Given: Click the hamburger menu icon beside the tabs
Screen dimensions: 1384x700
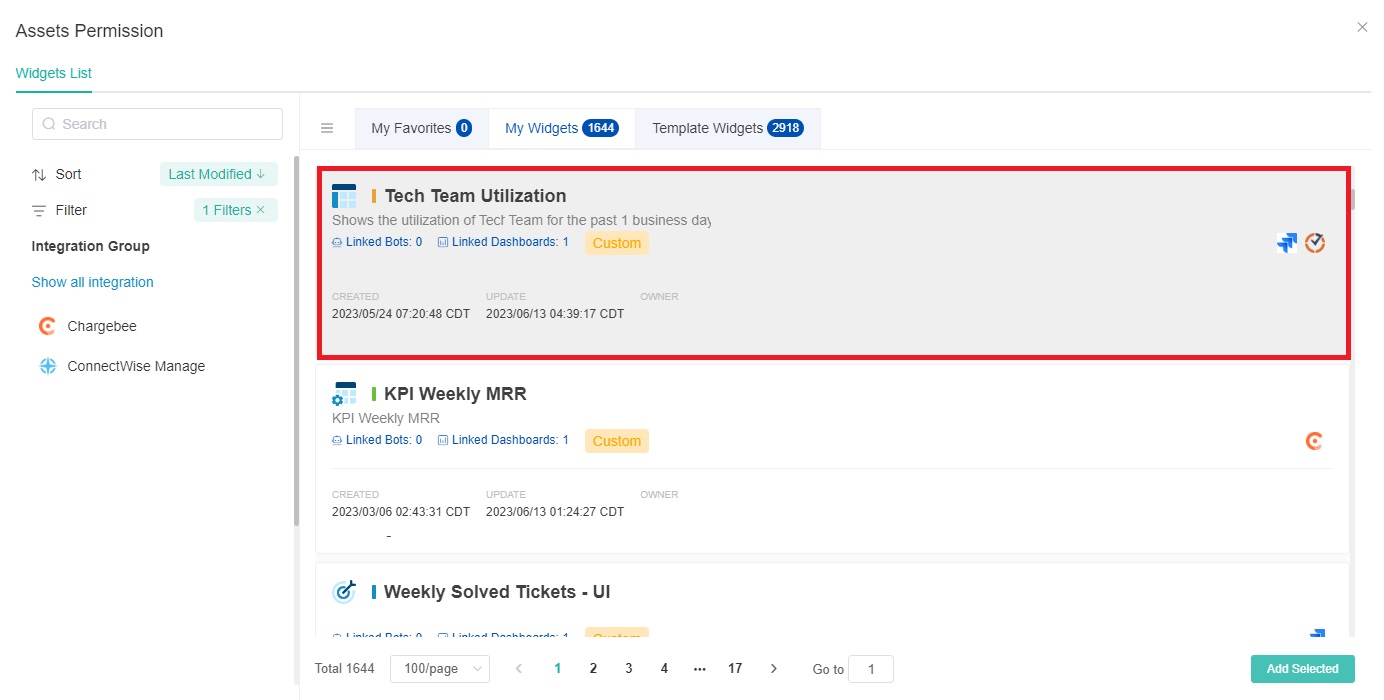Looking at the screenshot, I should pyautogui.click(x=326, y=128).
